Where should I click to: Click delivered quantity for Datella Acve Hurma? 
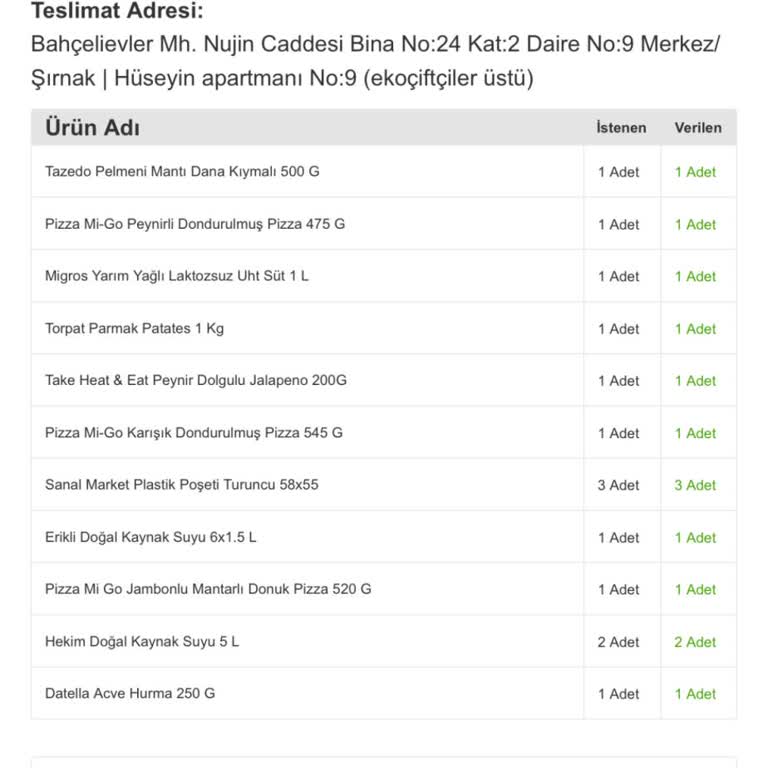(x=695, y=694)
